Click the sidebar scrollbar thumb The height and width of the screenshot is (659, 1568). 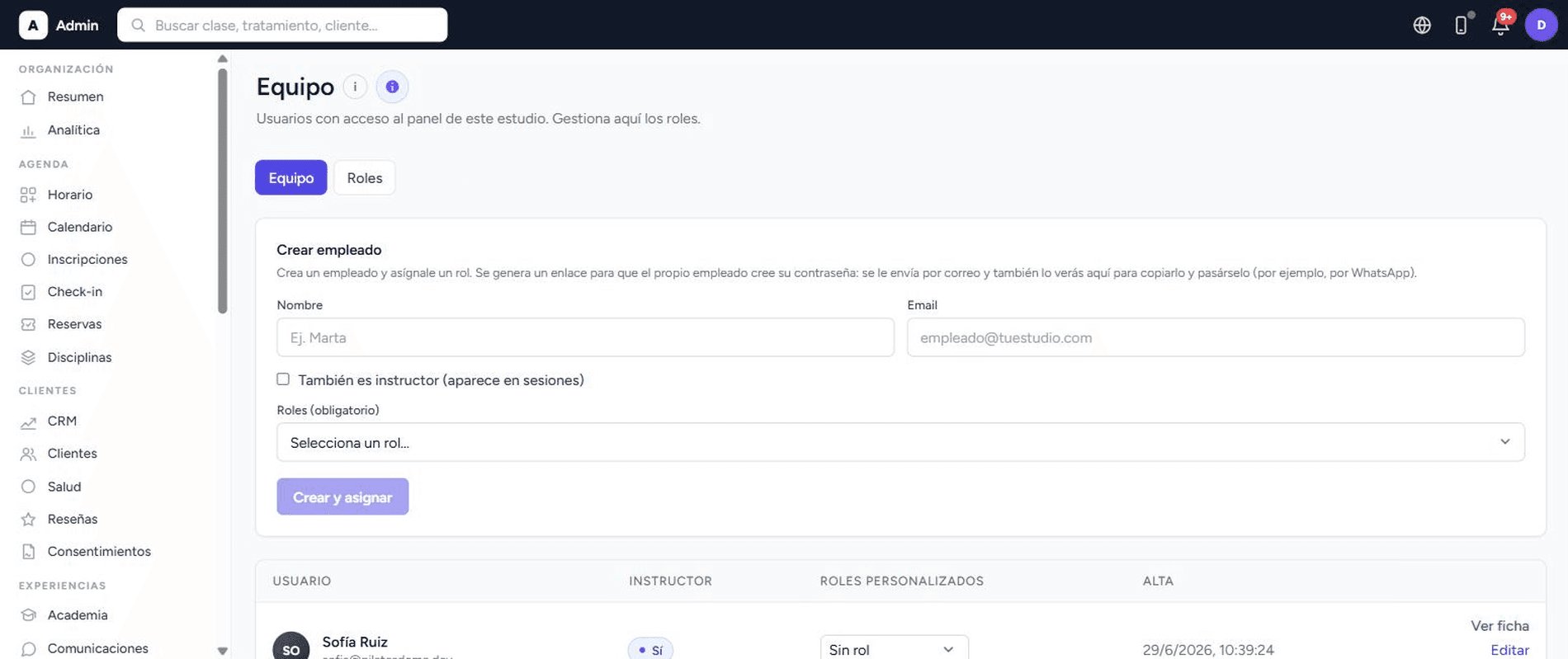(222, 191)
